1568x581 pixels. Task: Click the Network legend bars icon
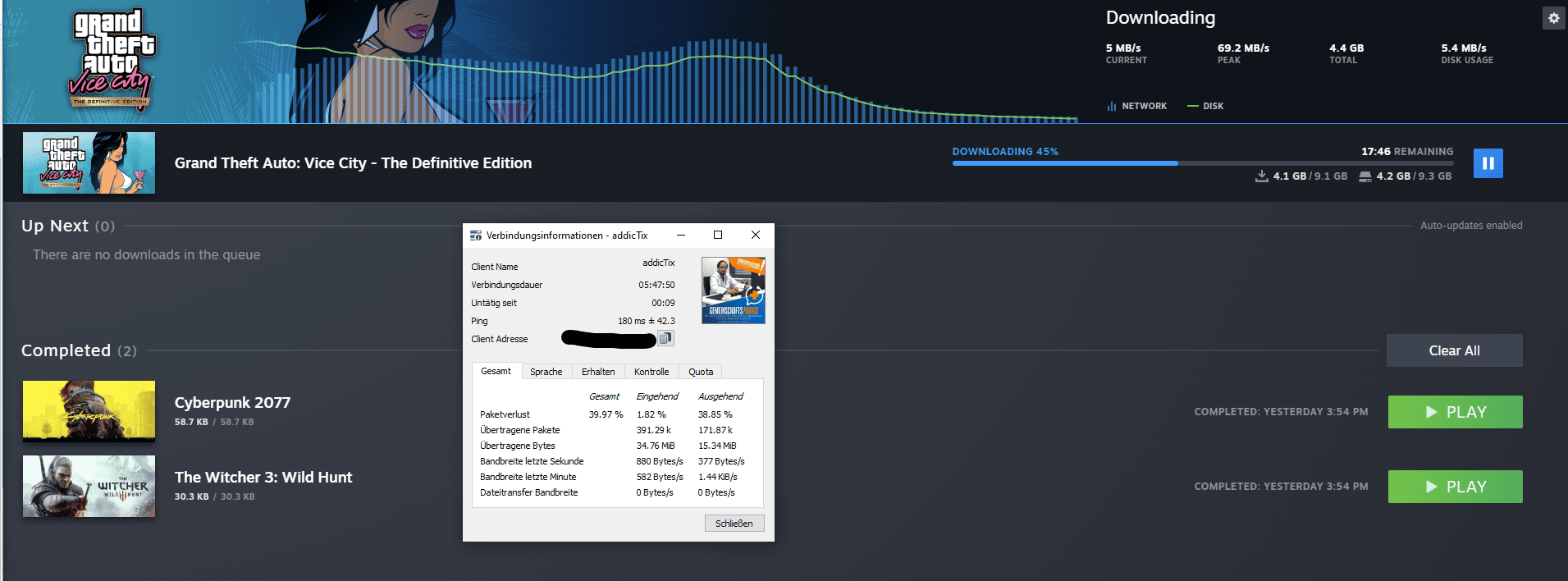point(1111,106)
